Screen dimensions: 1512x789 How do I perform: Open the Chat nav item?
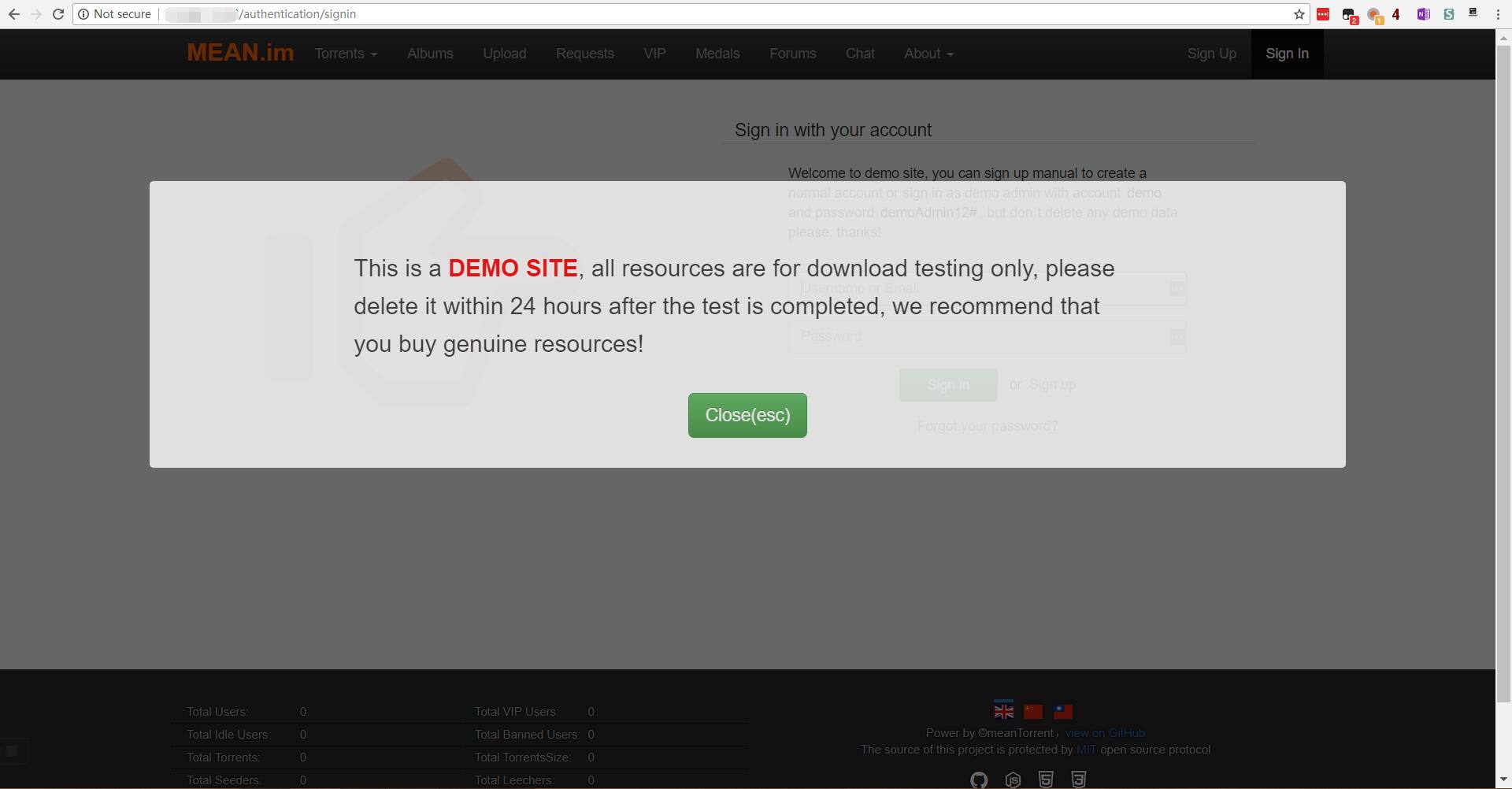point(860,54)
